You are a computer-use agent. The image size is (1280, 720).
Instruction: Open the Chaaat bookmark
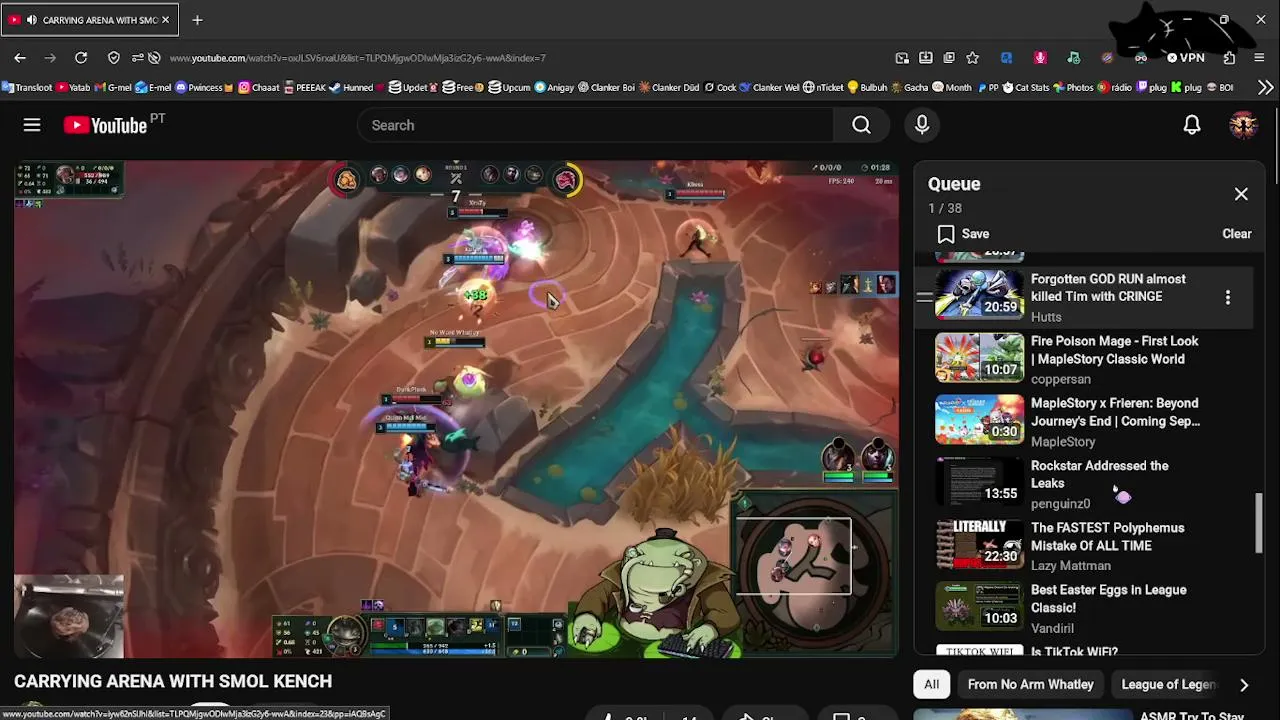point(258,88)
